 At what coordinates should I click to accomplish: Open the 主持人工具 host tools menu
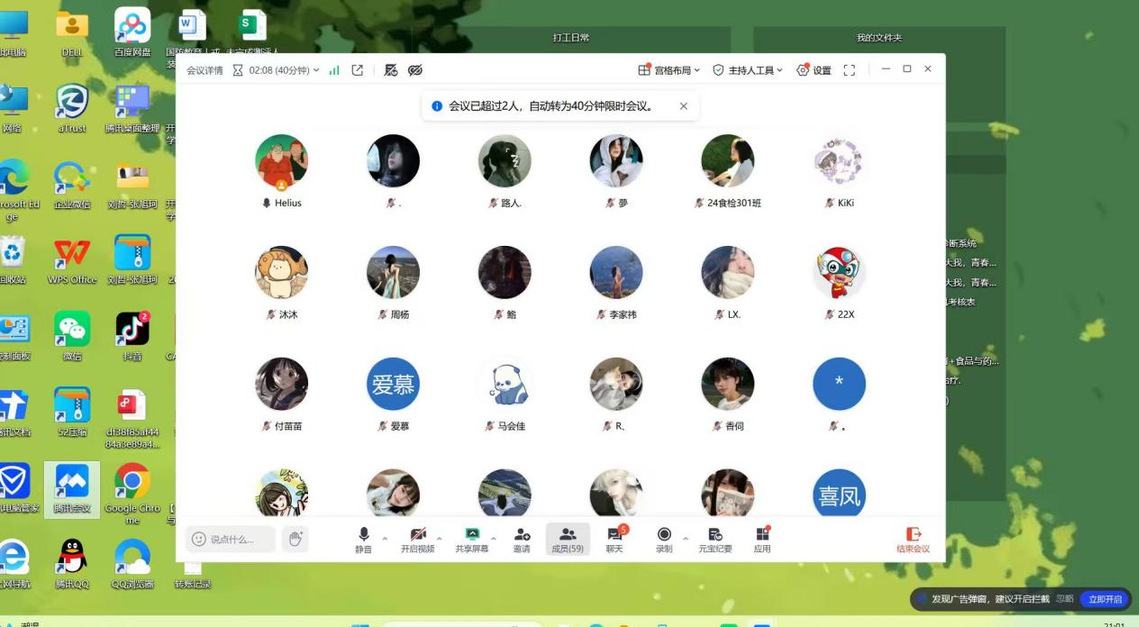click(x=747, y=70)
